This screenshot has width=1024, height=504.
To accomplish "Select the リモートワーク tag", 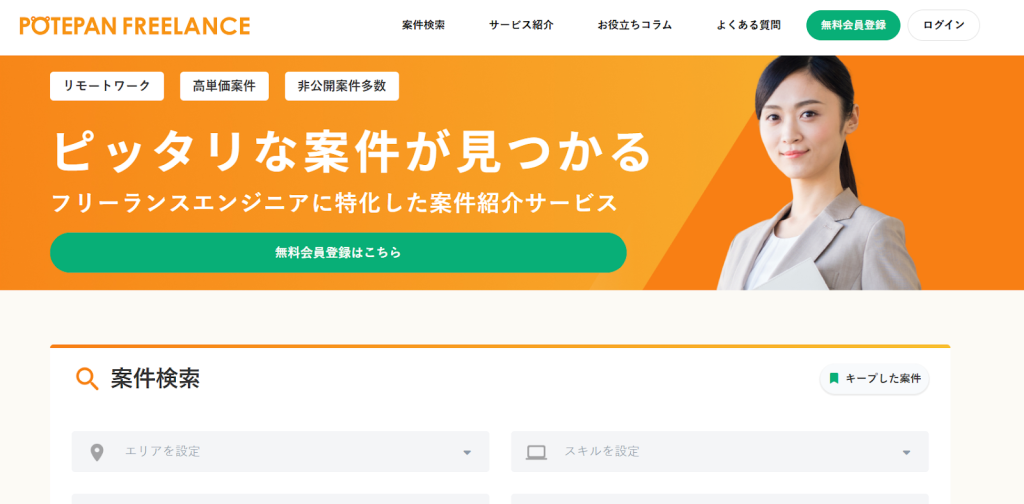I will (107, 86).
